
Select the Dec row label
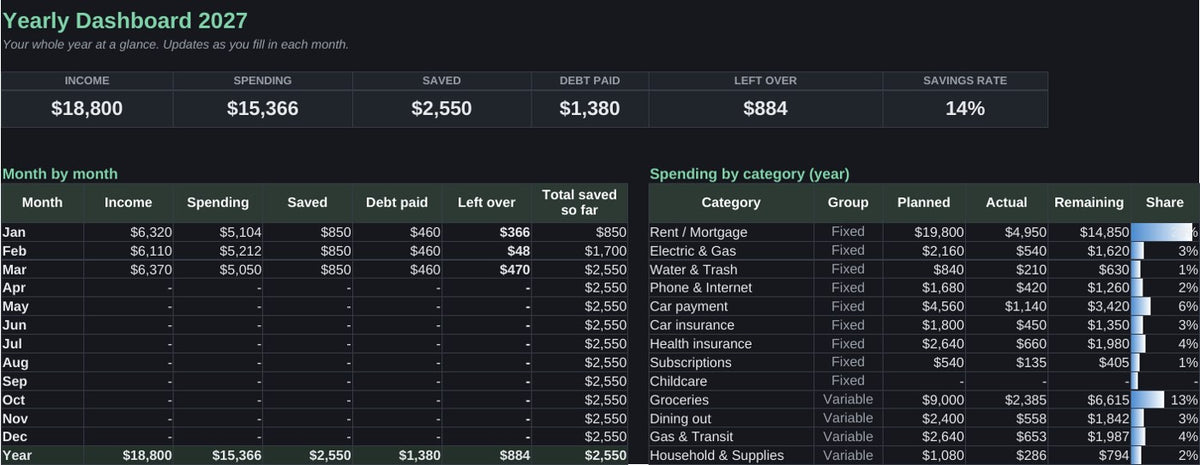(x=42, y=437)
